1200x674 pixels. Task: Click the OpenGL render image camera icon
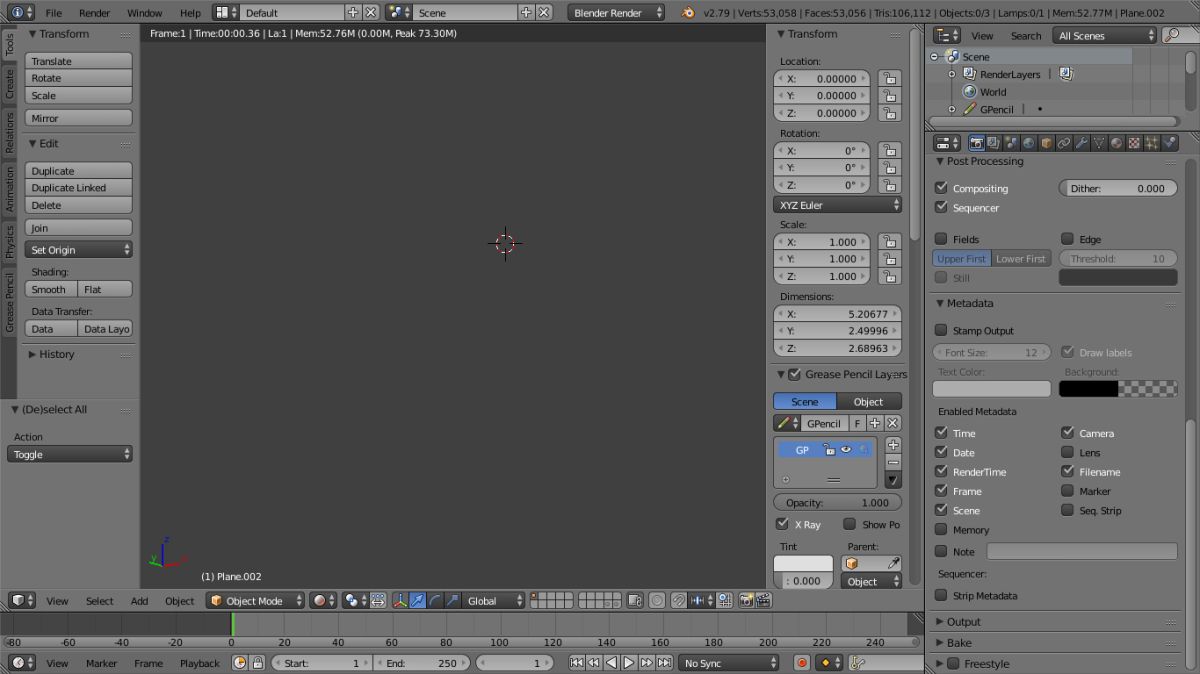[x=745, y=601]
